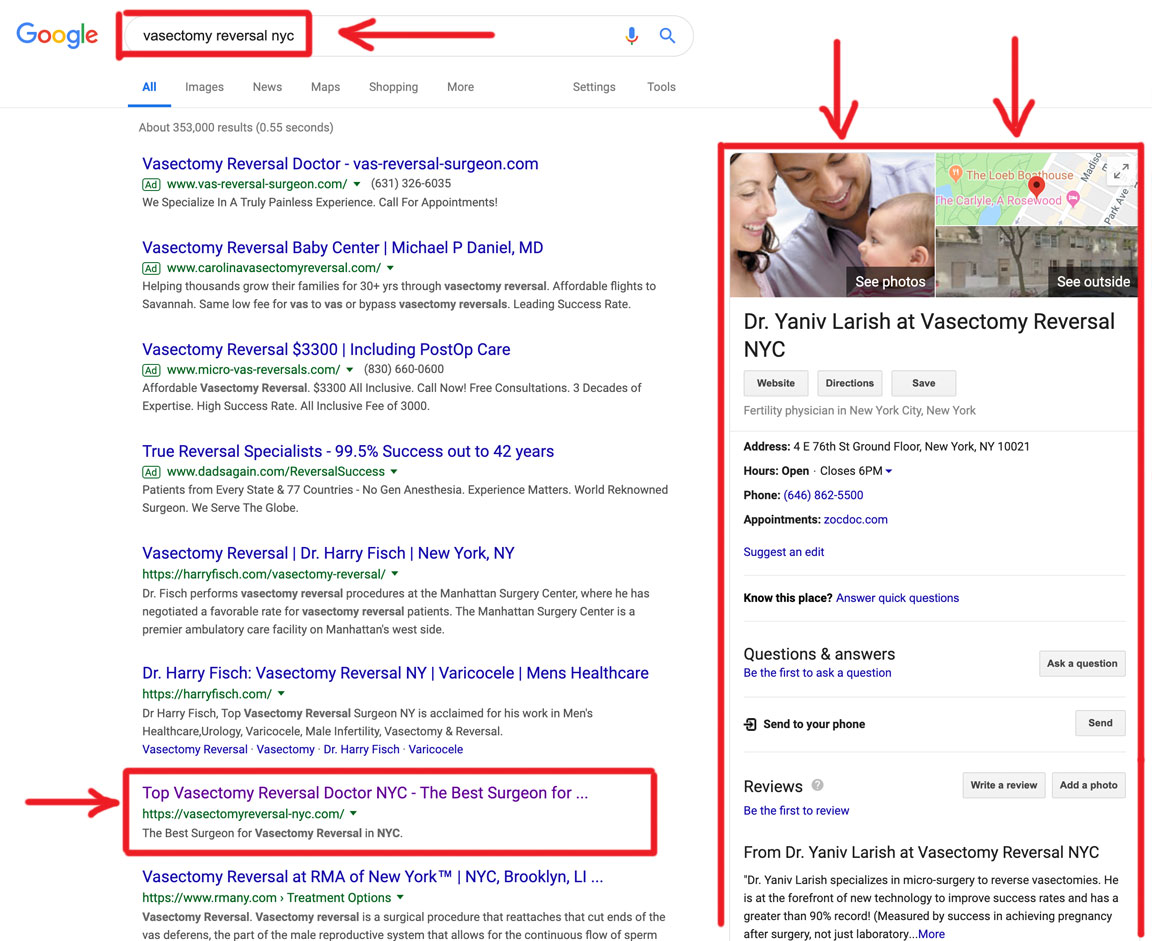The width and height of the screenshot is (1152, 941).
Task: Click Ad badge for micro-vas-reversals.com
Action: pyautogui.click(x=151, y=370)
